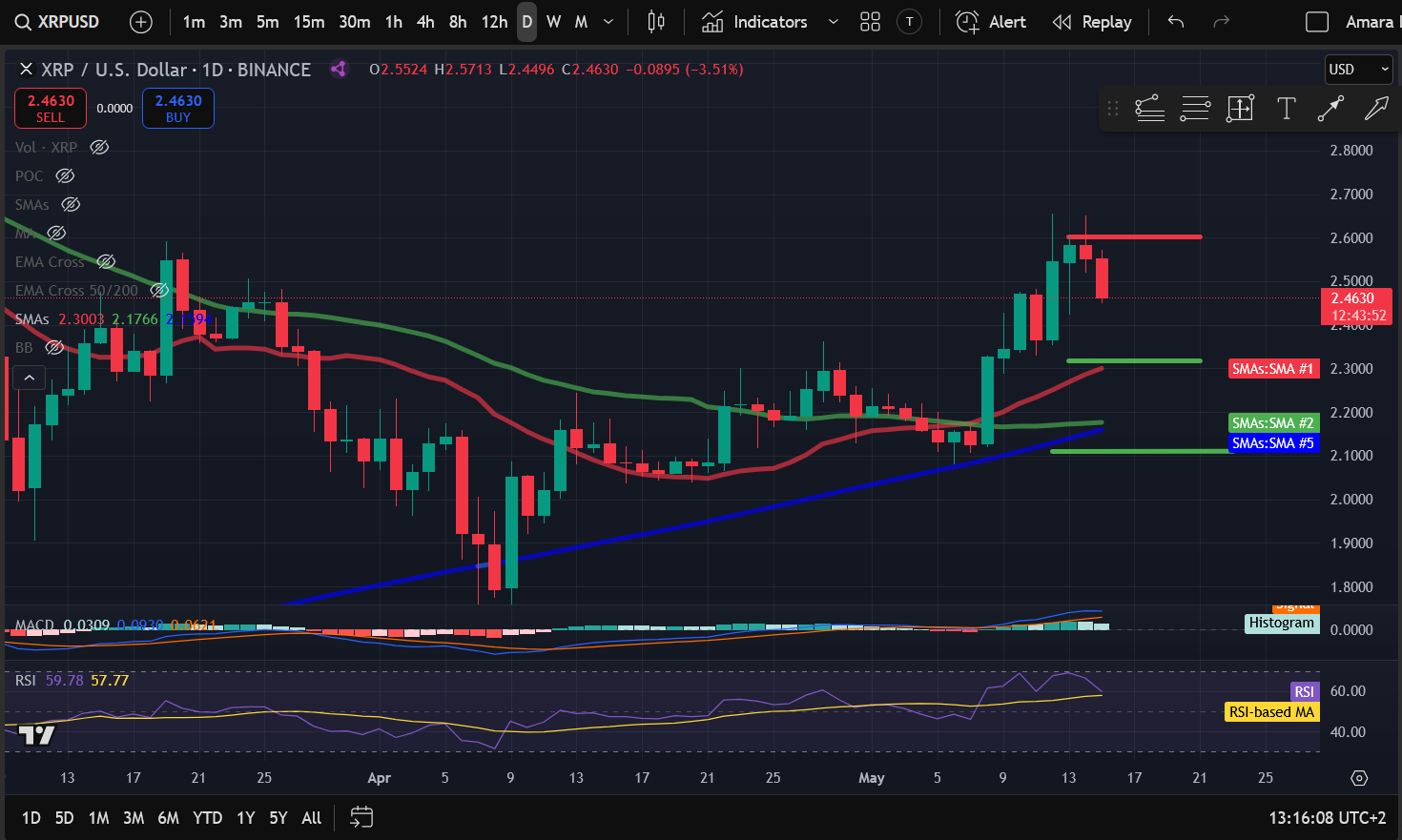The image size is (1402, 840).
Task: Select the Text drawing tool
Action: tap(1286, 109)
